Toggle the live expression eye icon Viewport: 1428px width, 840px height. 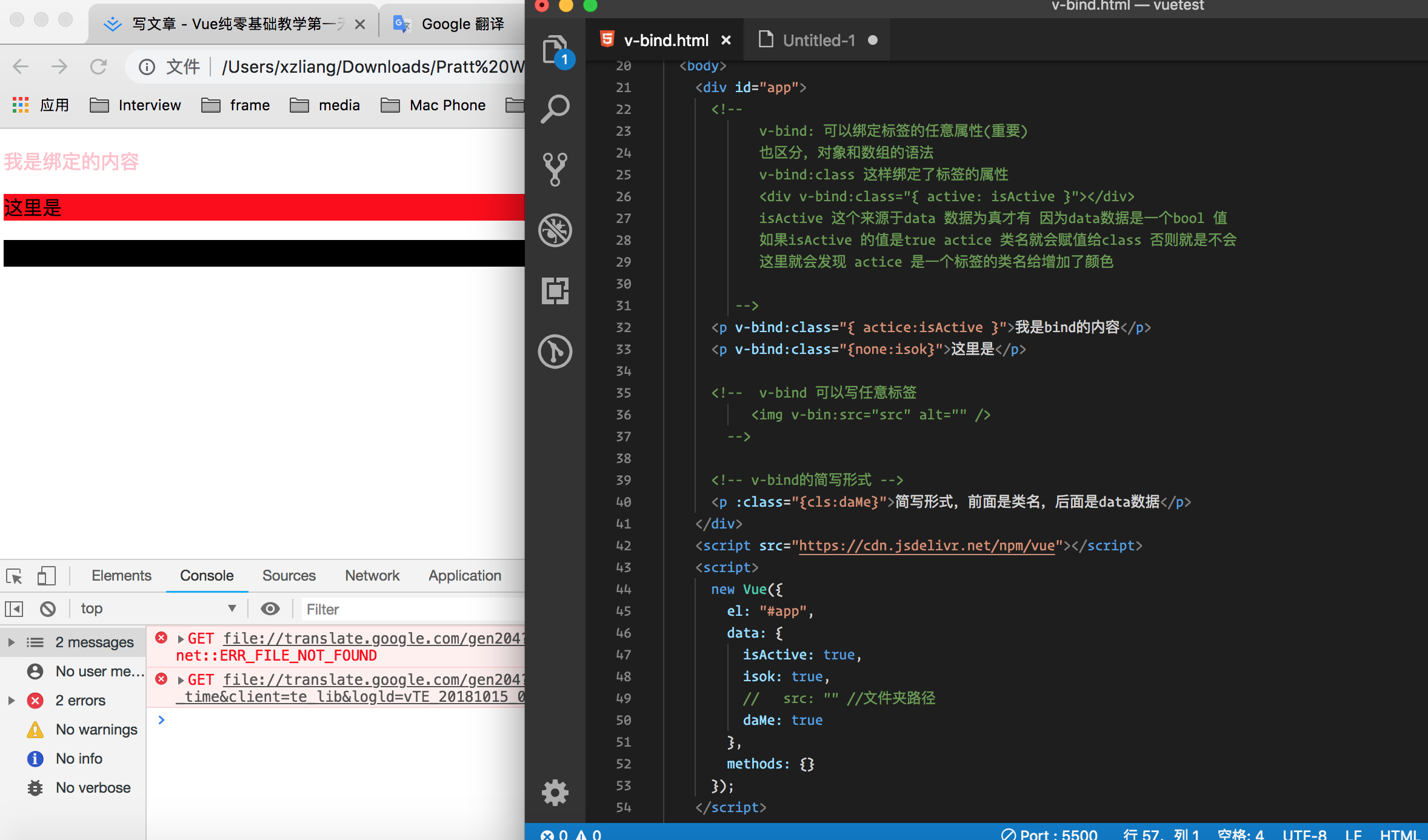tap(270, 608)
